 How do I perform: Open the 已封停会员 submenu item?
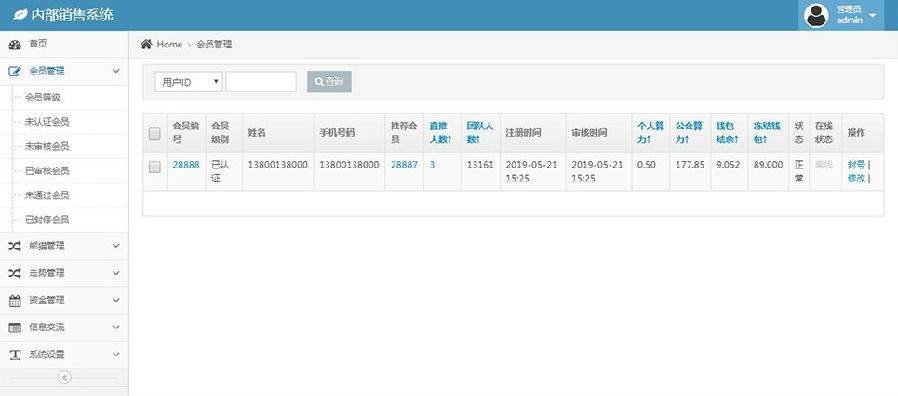[x=48, y=219]
